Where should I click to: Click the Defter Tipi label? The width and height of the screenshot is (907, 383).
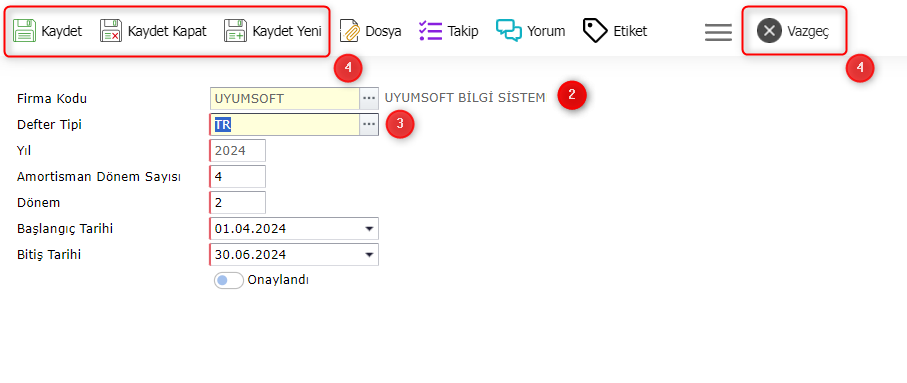pyautogui.click(x=50, y=124)
